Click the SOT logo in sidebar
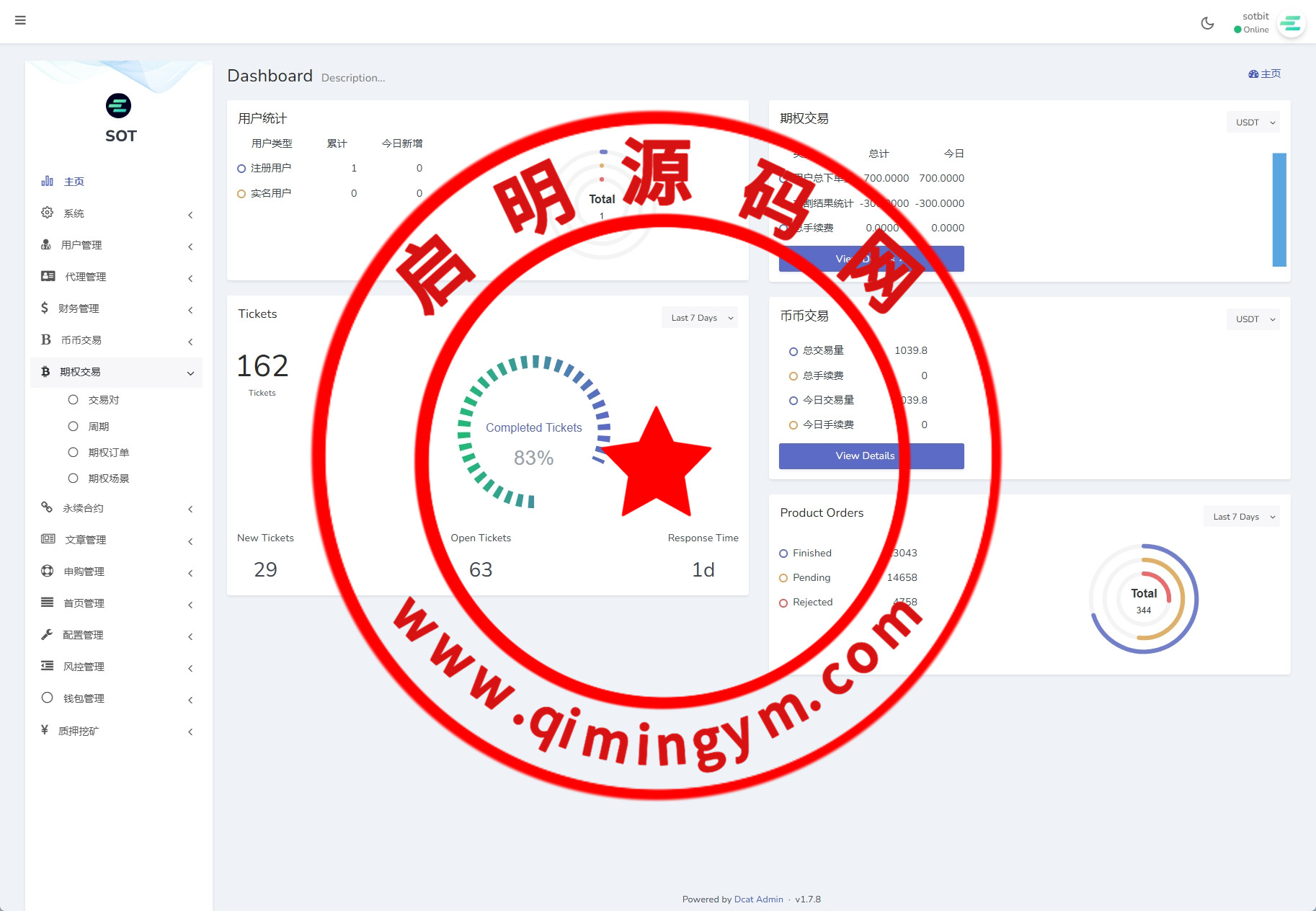Screen dimensions: 1316x911 119,106
